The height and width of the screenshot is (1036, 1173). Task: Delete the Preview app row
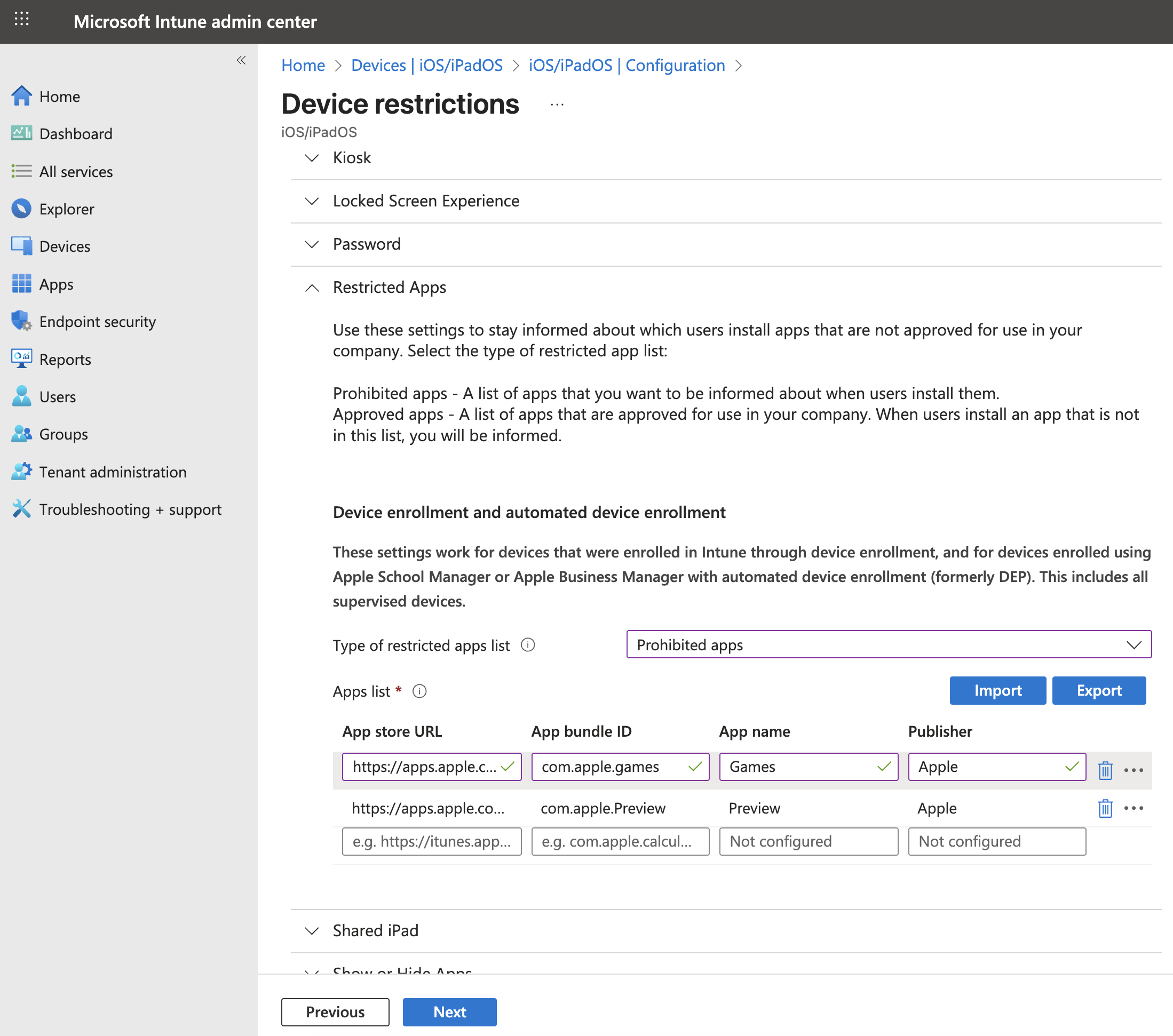pos(1105,808)
